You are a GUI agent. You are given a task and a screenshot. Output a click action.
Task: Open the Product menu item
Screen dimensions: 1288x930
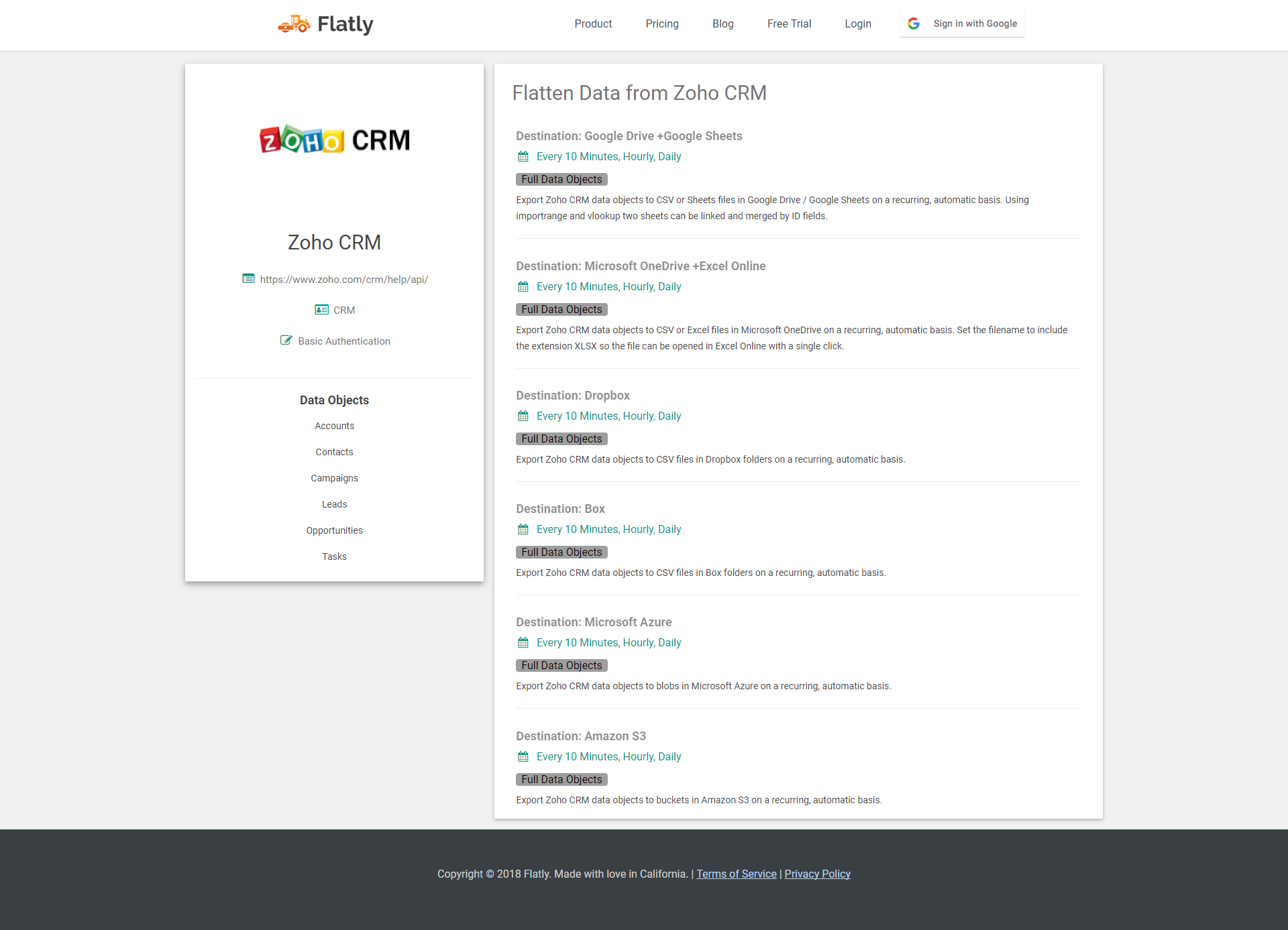(x=593, y=23)
